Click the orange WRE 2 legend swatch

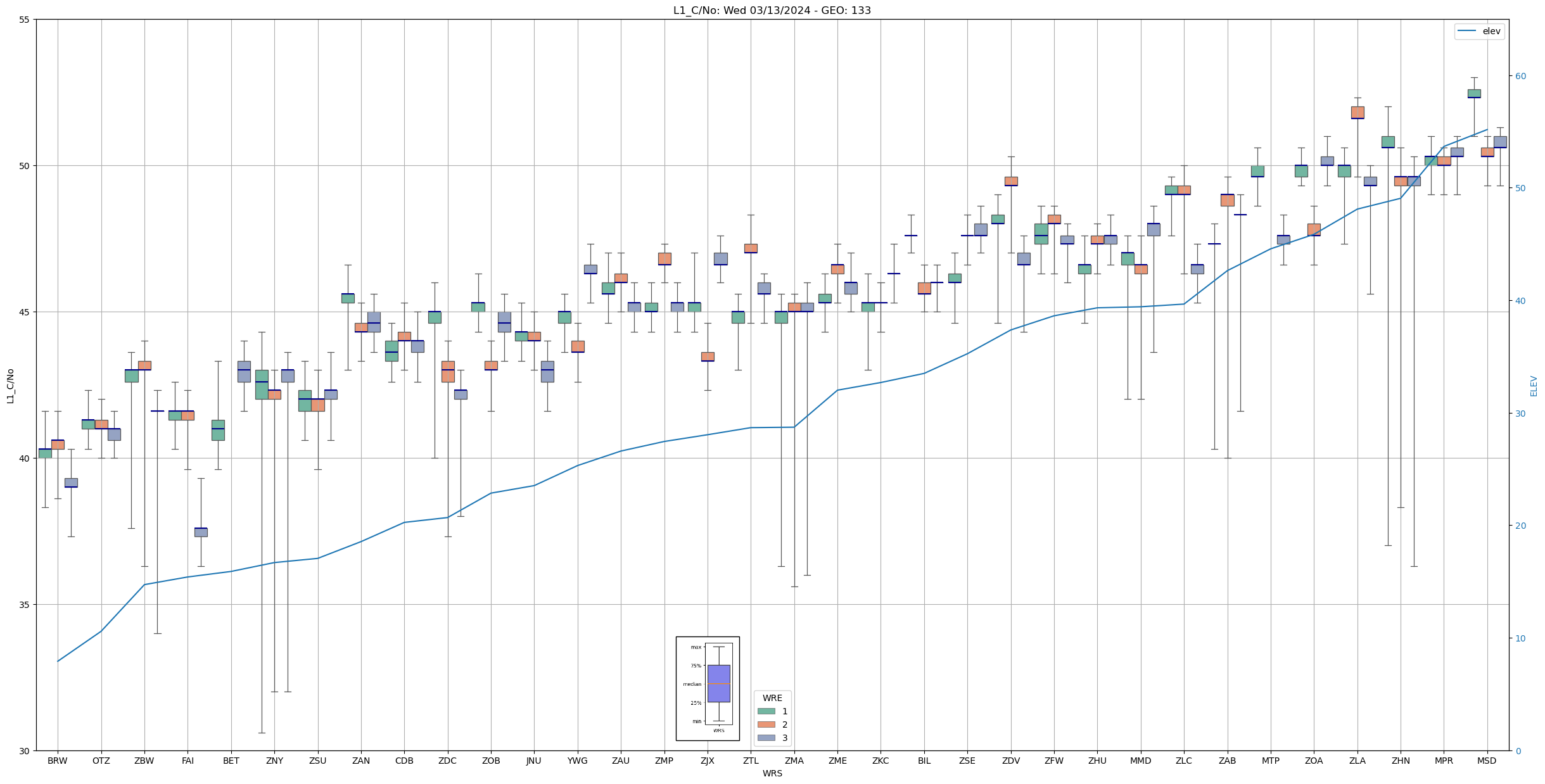(x=766, y=724)
